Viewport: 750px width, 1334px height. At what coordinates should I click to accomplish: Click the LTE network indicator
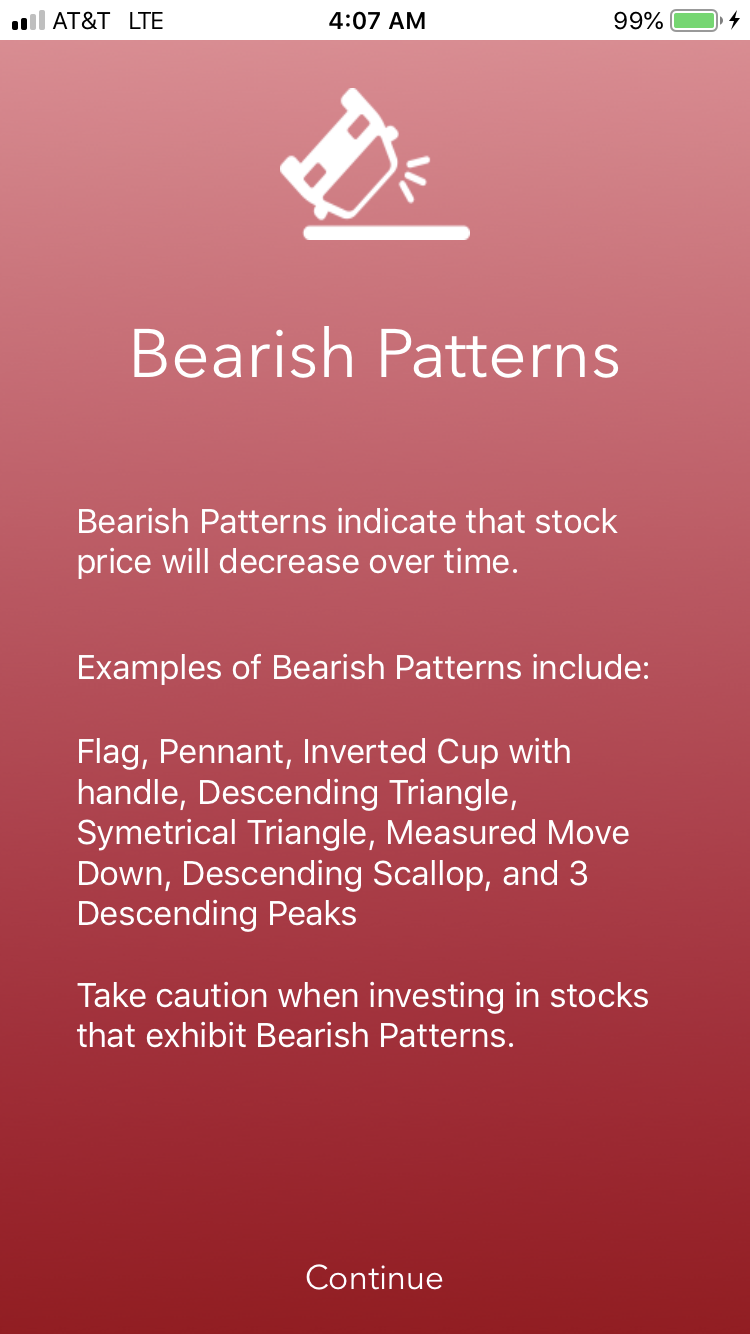coord(146,19)
